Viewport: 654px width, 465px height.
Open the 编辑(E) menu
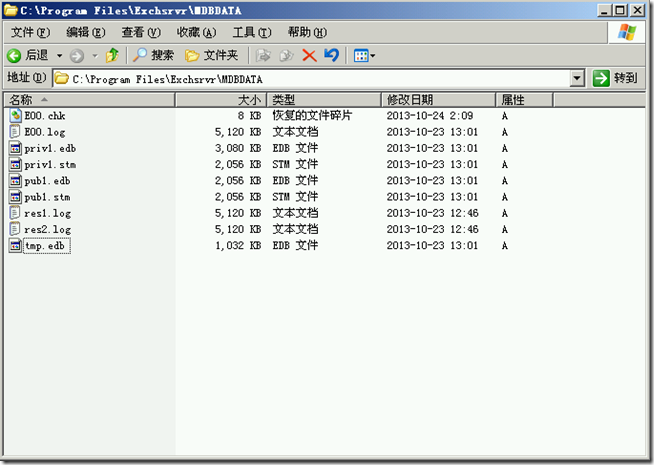pyautogui.click(x=86, y=32)
